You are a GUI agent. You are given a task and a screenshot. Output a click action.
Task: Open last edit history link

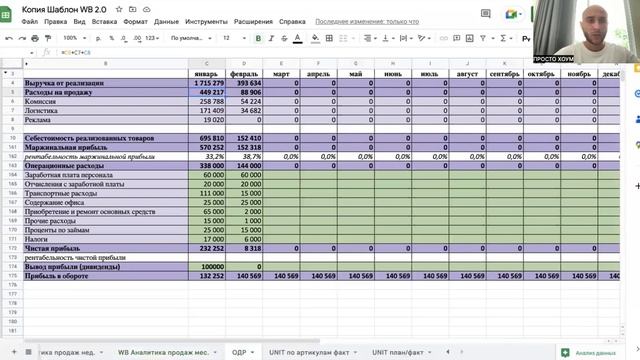click(367, 22)
